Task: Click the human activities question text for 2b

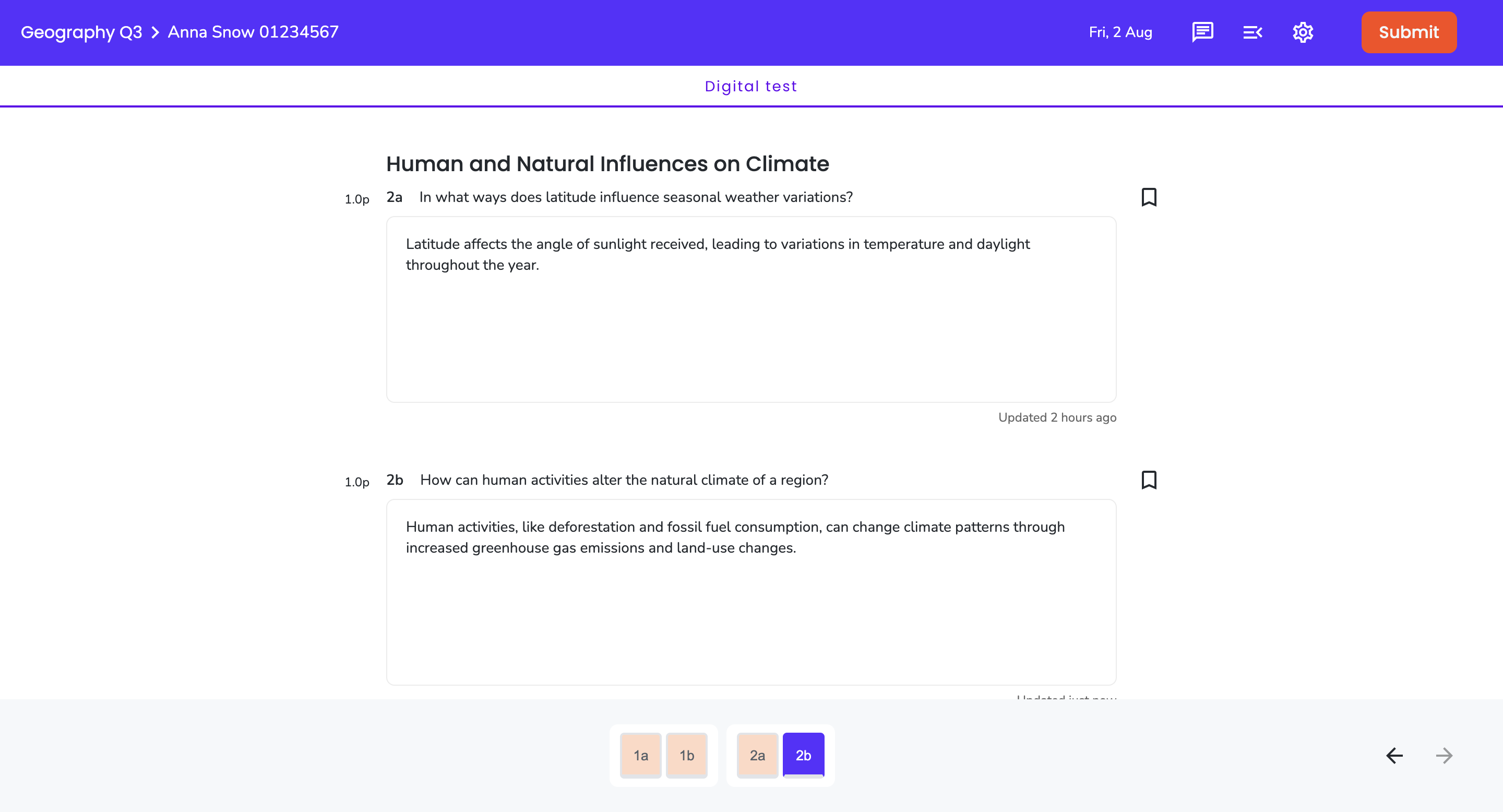Action: [624, 480]
